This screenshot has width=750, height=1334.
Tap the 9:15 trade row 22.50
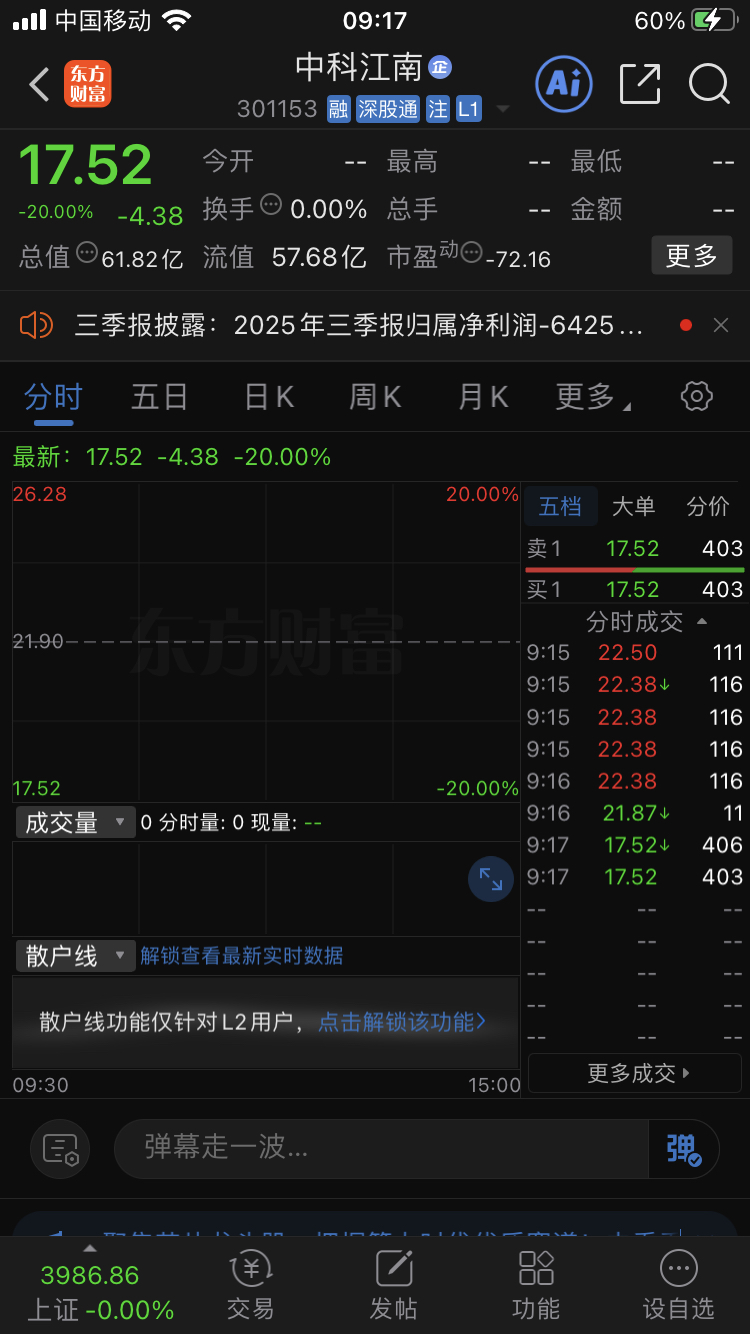[x=635, y=653]
